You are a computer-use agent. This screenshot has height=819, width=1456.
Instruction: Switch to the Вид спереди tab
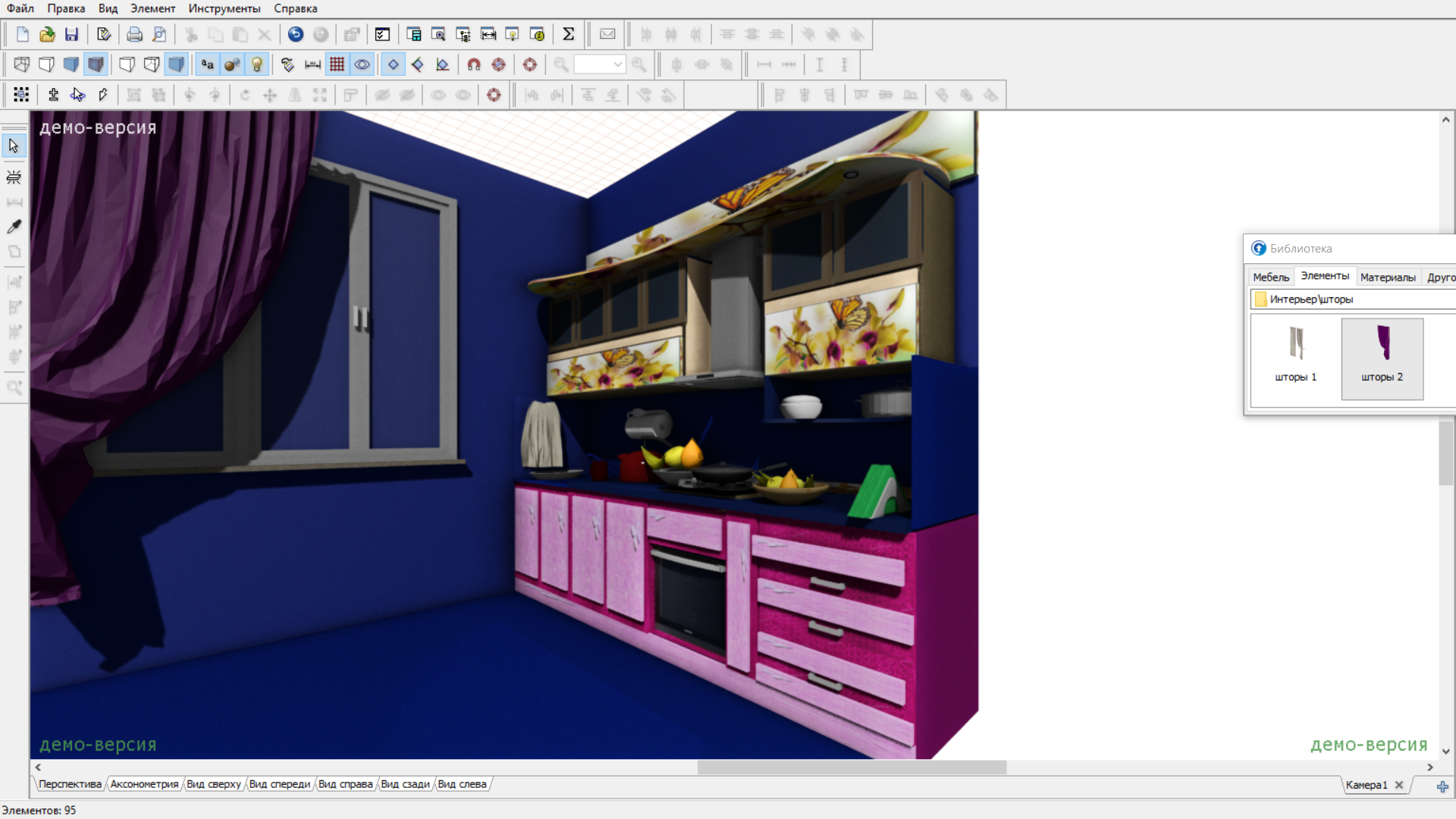coord(280,784)
